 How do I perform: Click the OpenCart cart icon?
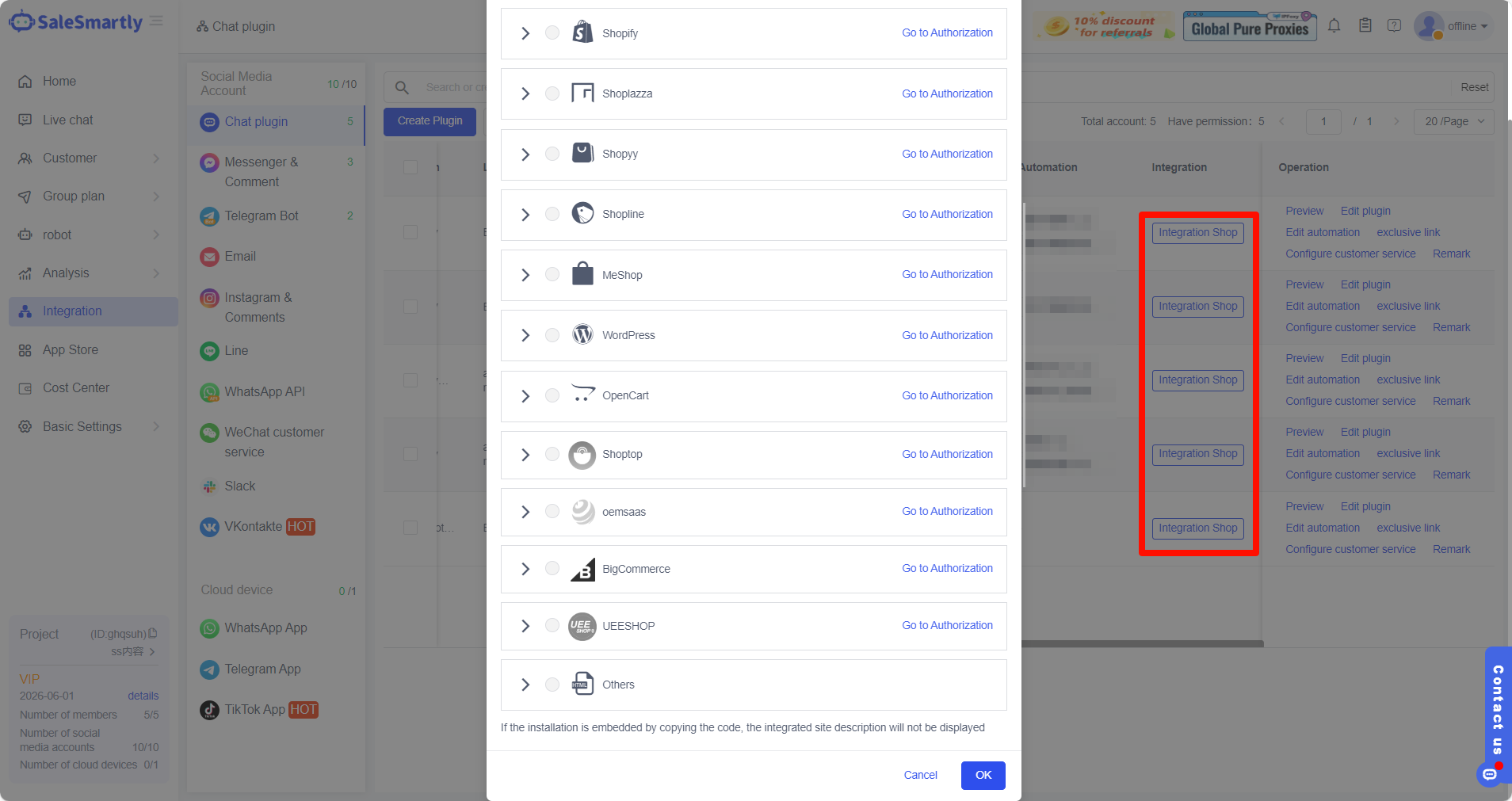click(x=582, y=395)
